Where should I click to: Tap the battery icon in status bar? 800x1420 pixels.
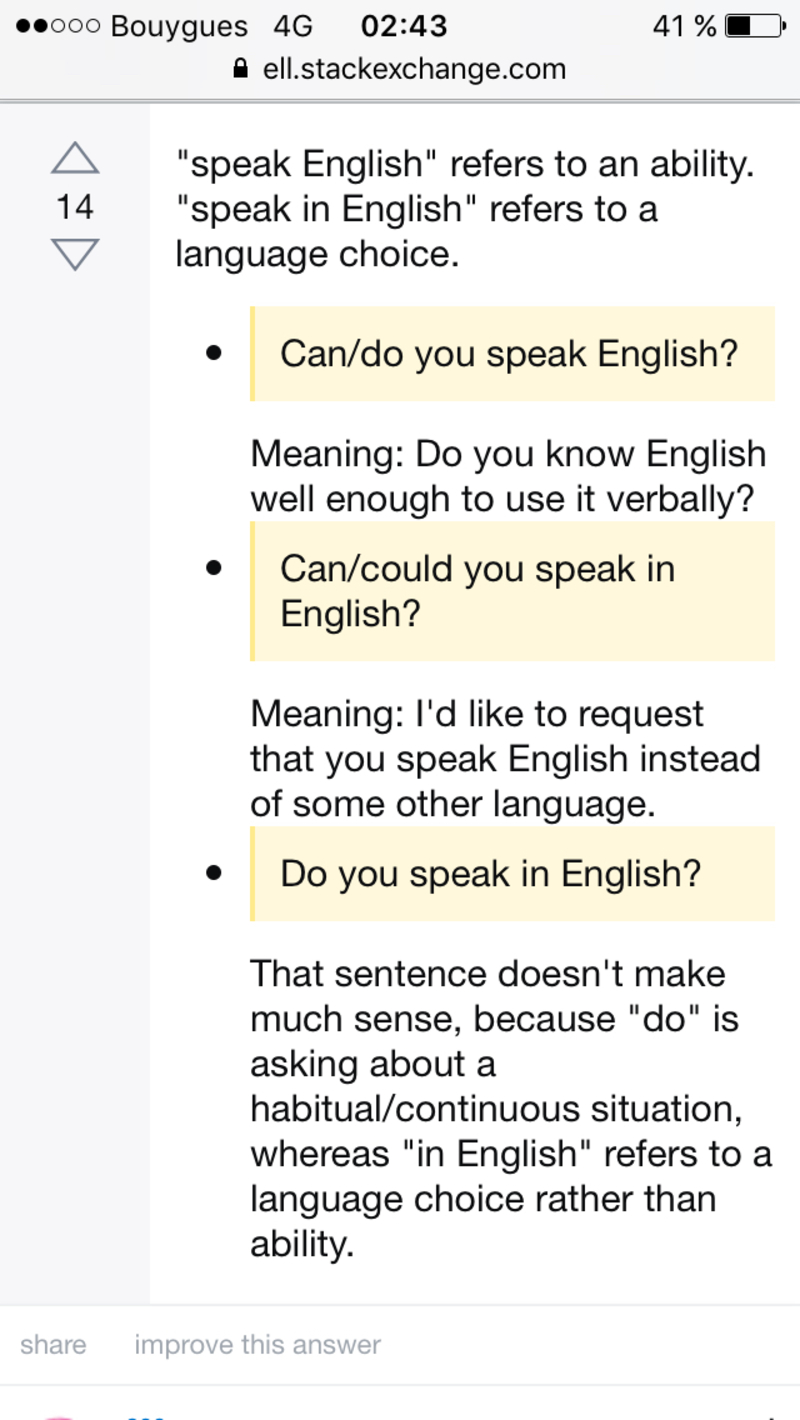pyautogui.click(x=754, y=26)
